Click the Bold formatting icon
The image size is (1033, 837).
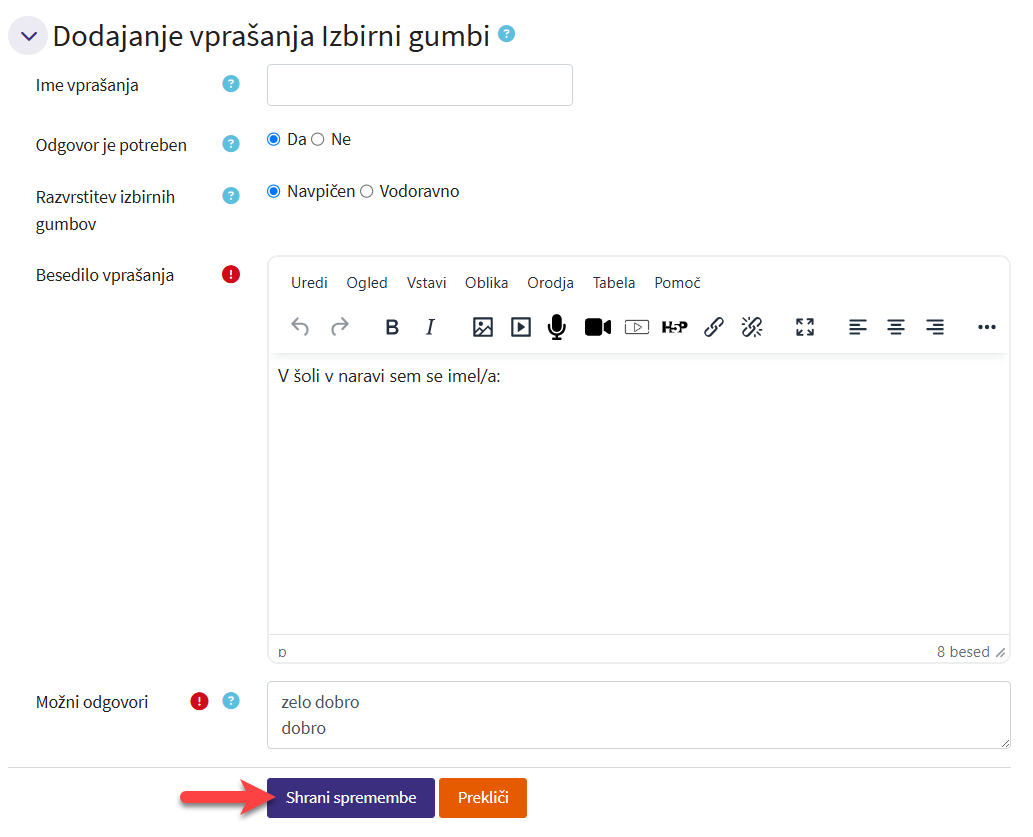point(392,327)
